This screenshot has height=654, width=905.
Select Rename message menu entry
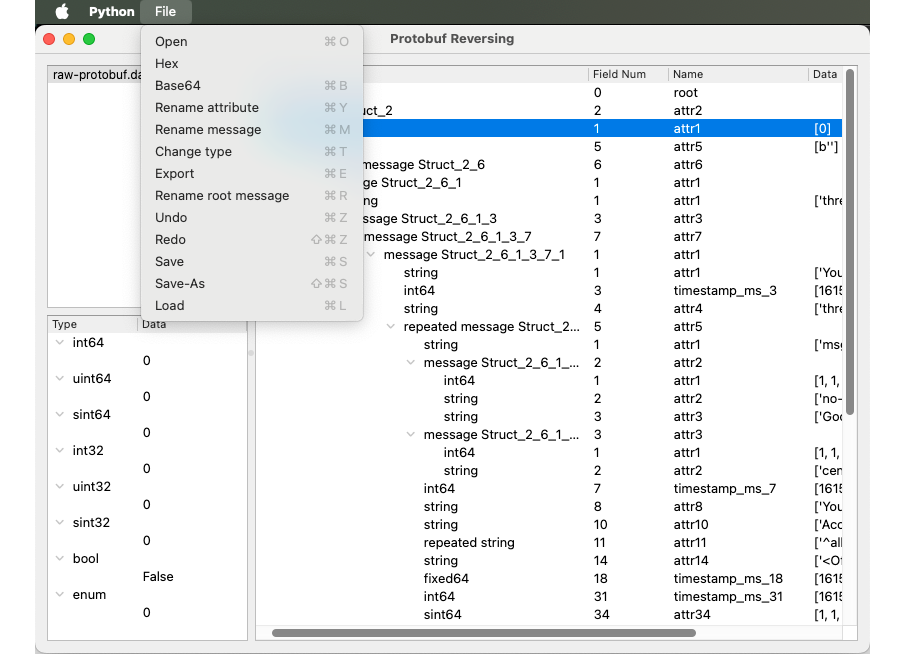252,129
